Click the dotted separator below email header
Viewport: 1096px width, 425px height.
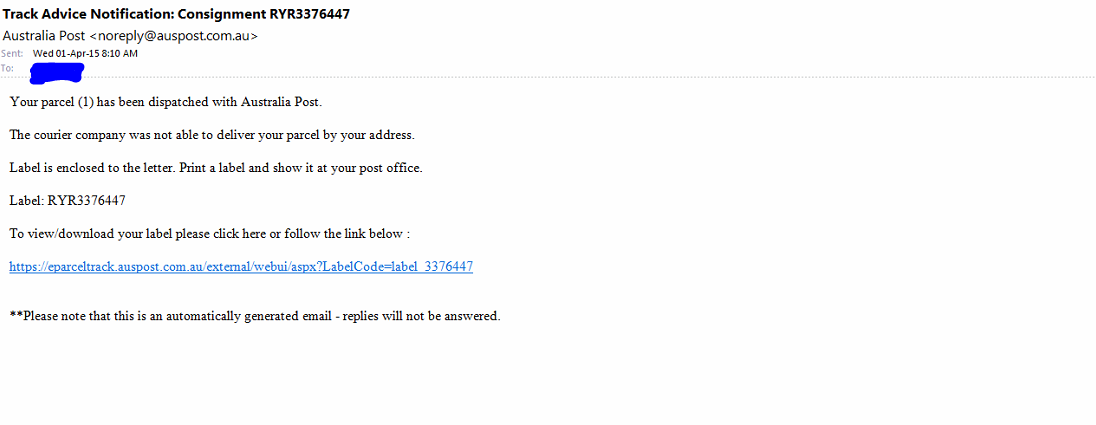coord(548,76)
